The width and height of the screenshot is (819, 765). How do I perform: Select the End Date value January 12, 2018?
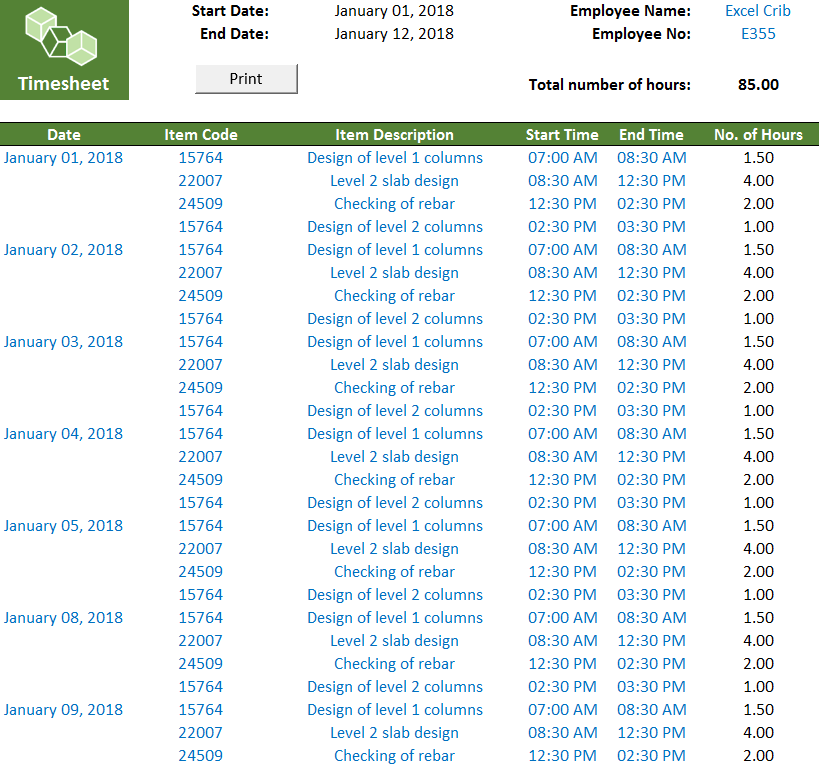pyautogui.click(x=393, y=34)
